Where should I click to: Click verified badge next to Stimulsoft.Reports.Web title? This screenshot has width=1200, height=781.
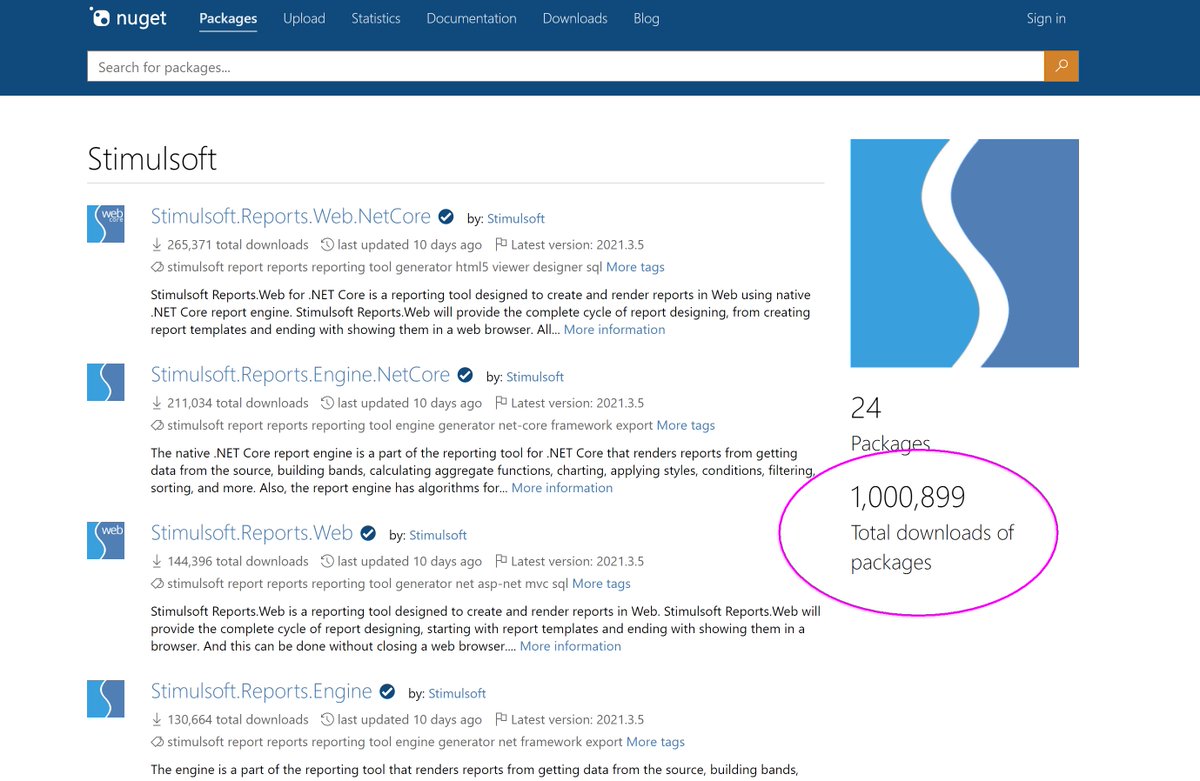[368, 533]
